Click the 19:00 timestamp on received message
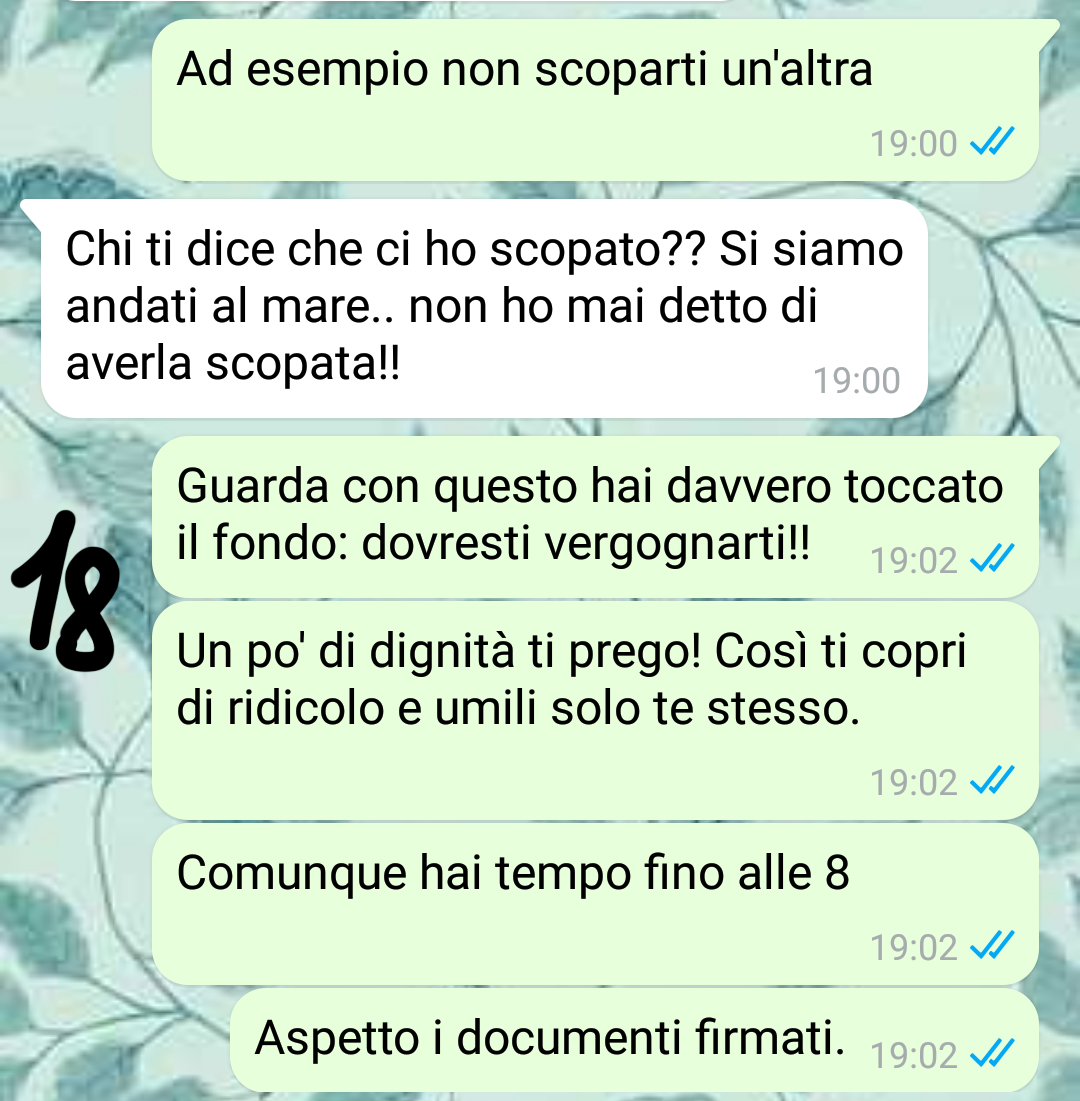Viewport: 1080px width, 1101px height. pos(857,381)
